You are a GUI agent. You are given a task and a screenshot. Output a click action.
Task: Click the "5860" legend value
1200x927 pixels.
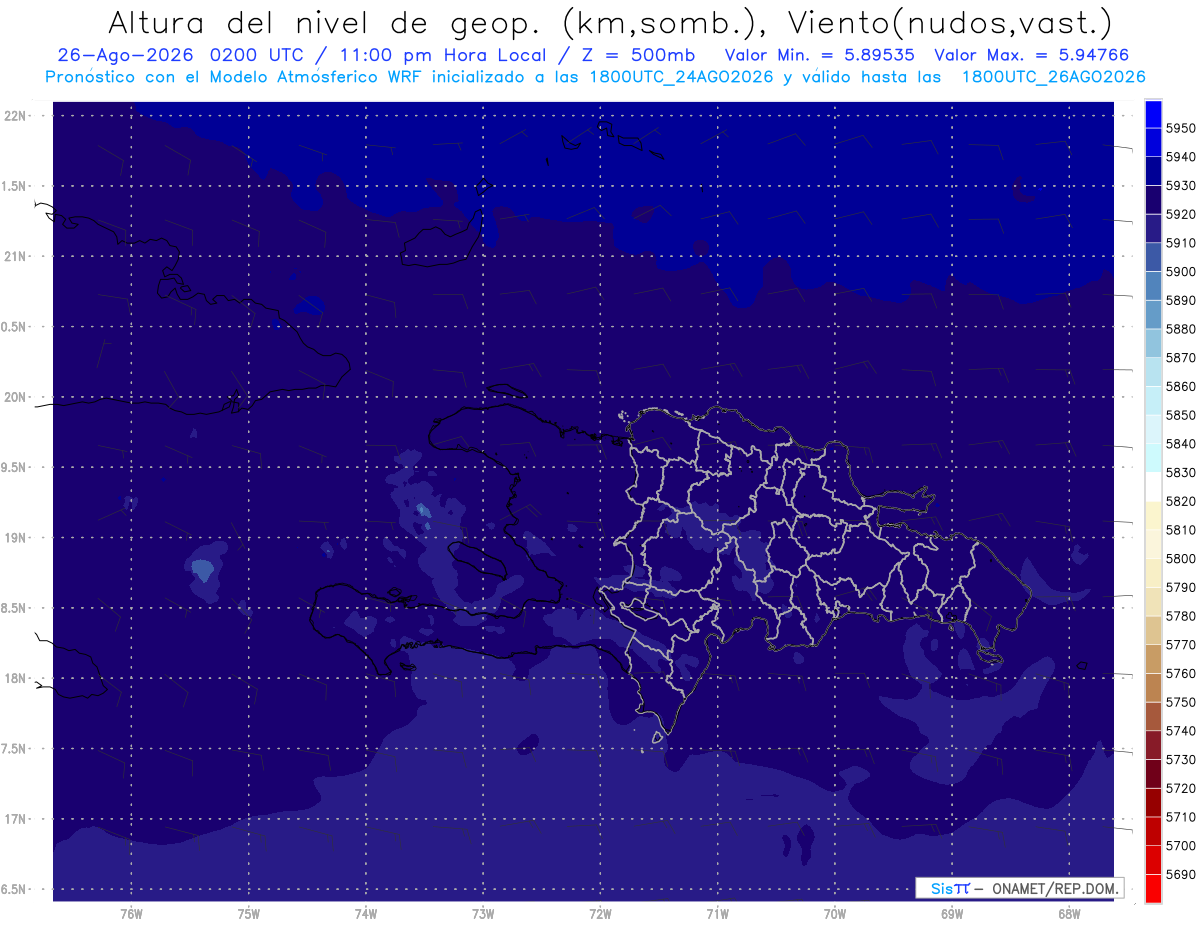1182,386
